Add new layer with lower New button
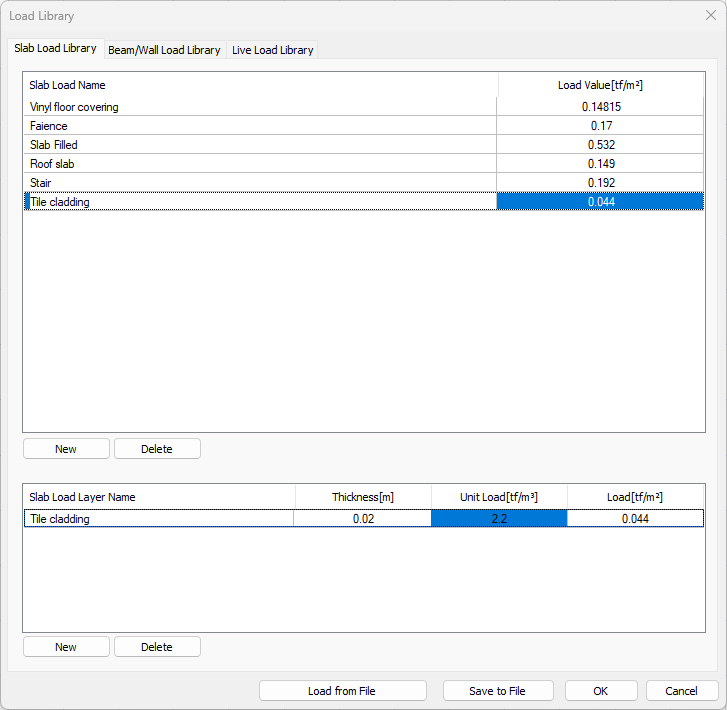Viewport: 727px width, 710px height. 66,647
